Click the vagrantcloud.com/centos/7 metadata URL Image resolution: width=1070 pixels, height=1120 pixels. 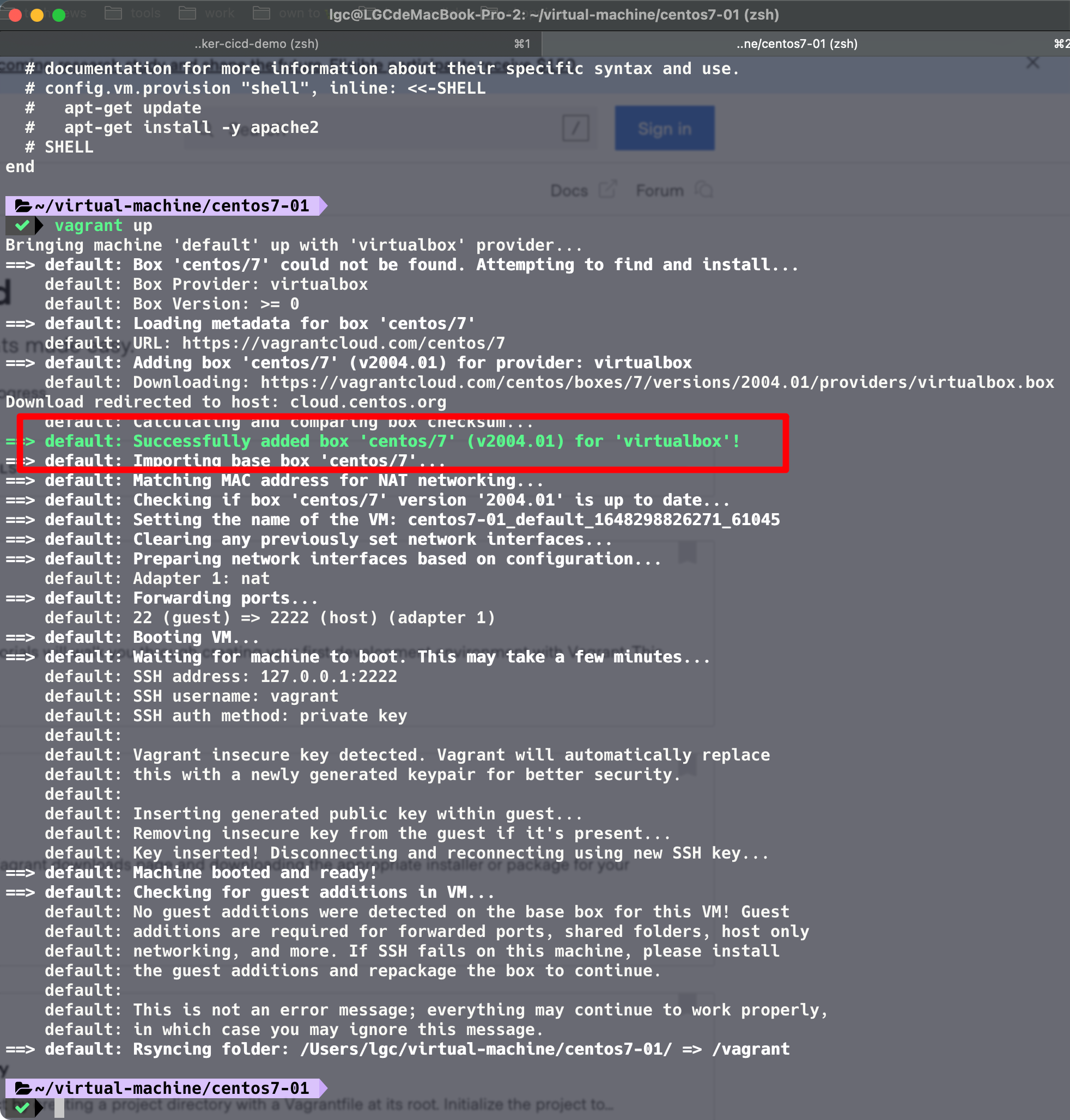pyautogui.click(x=343, y=343)
